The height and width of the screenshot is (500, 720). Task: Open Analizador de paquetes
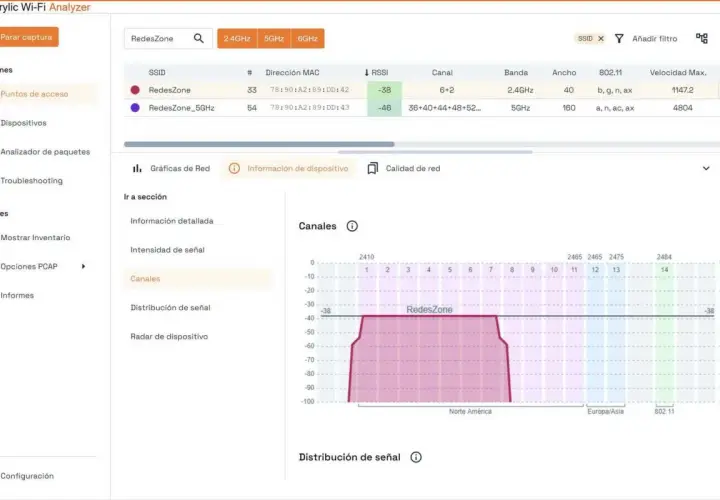[x=45, y=152]
